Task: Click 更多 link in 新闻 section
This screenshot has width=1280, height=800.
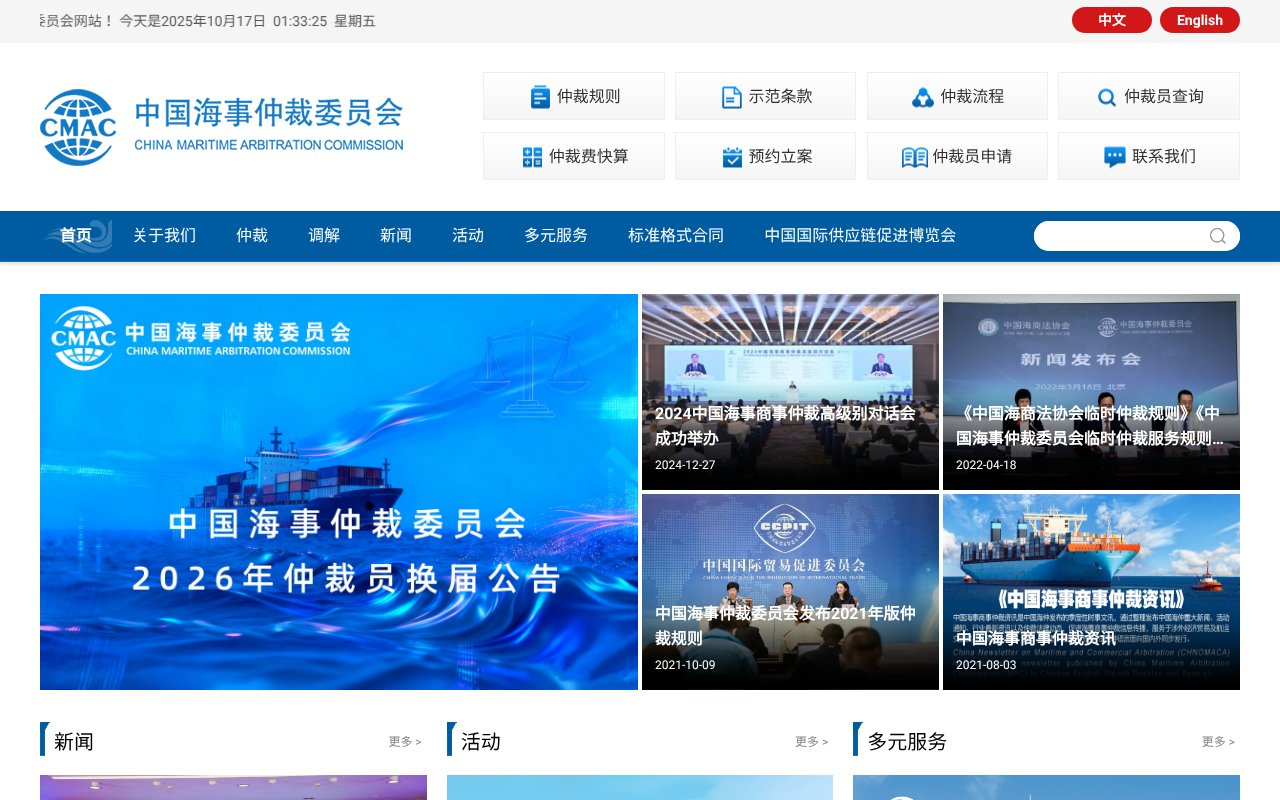Action: (x=404, y=741)
